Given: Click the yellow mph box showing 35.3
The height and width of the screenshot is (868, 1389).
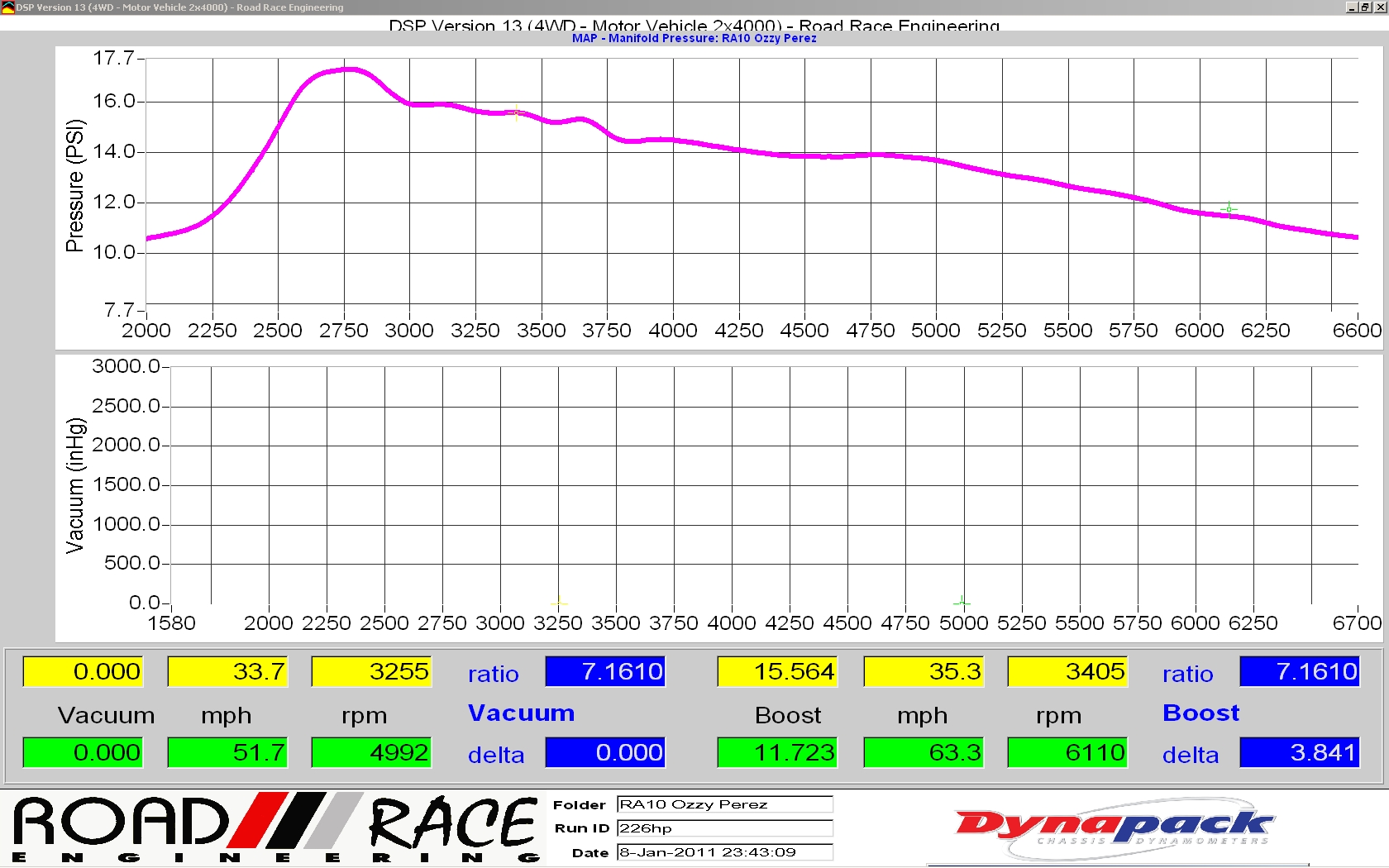Looking at the screenshot, I should tap(924, 671).
